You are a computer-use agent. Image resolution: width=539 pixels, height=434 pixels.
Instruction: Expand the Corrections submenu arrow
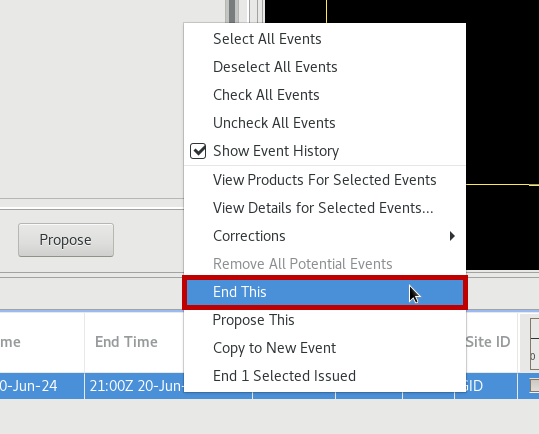(452, 236)
